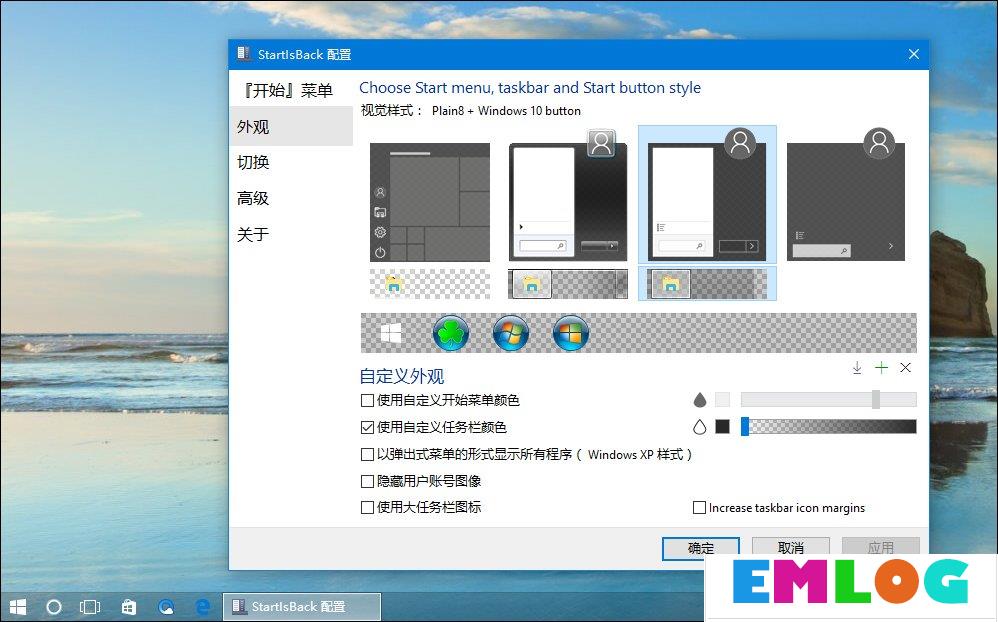
Task: Open Task View on the taskbar
Action: pos(90,607)
